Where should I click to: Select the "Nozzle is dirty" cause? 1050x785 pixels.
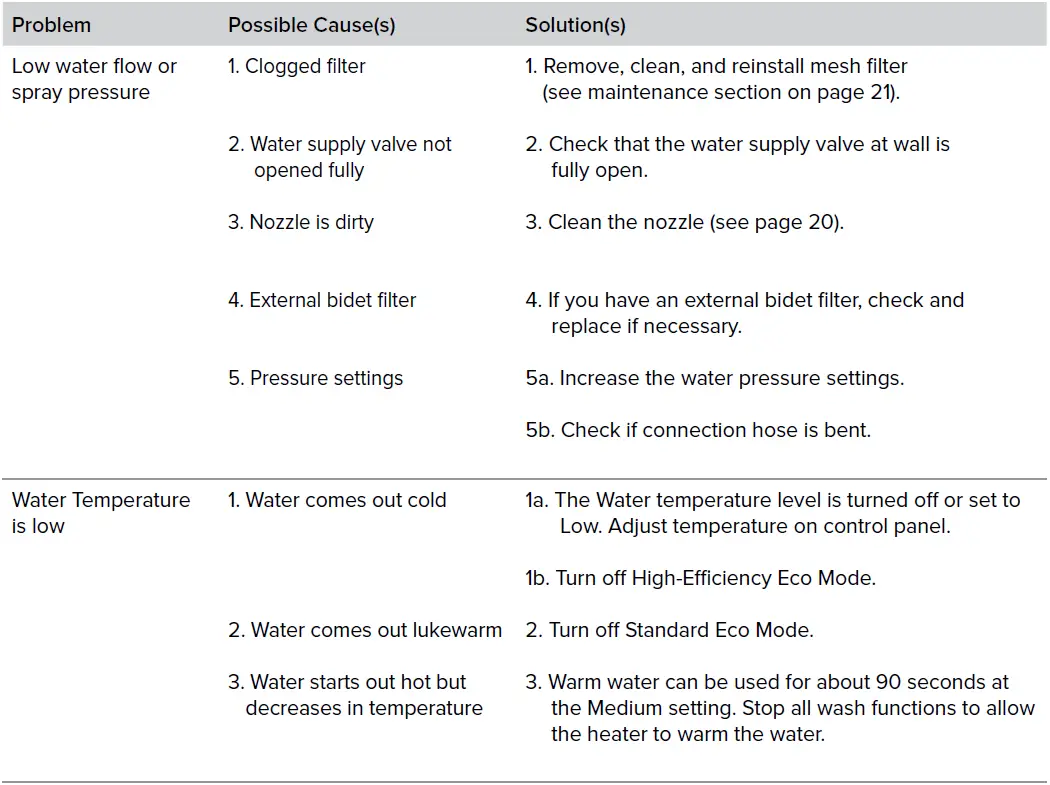click(x=301, y=222)
